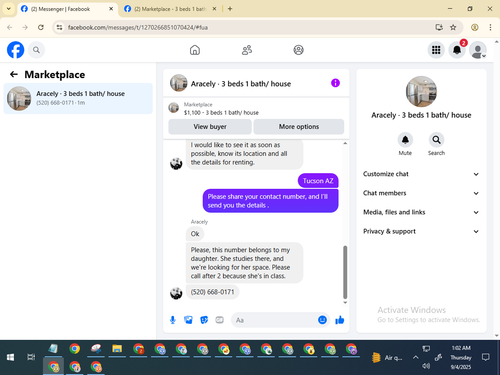The image size is (500, 375).
Task: Open the Windows Start button
Action: (10, 357)
